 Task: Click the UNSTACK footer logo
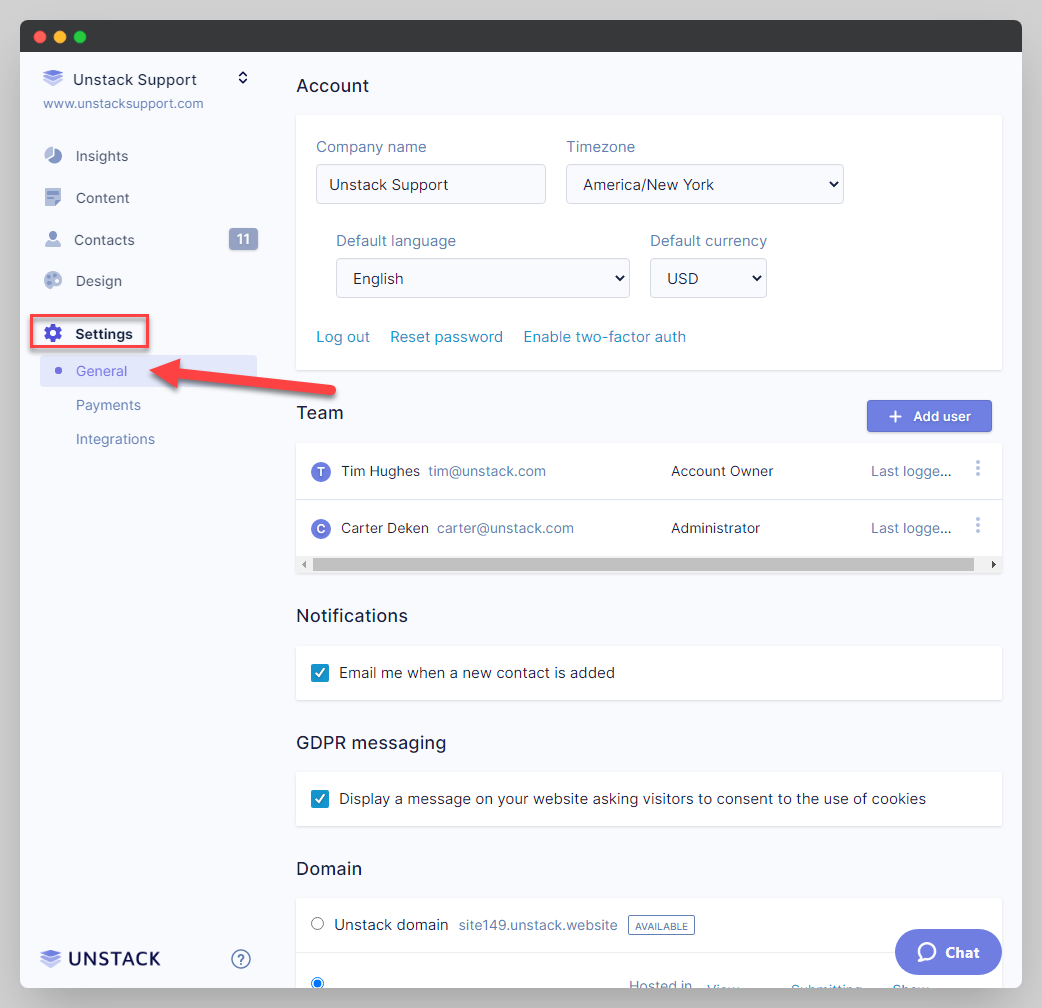pos(100,959)
